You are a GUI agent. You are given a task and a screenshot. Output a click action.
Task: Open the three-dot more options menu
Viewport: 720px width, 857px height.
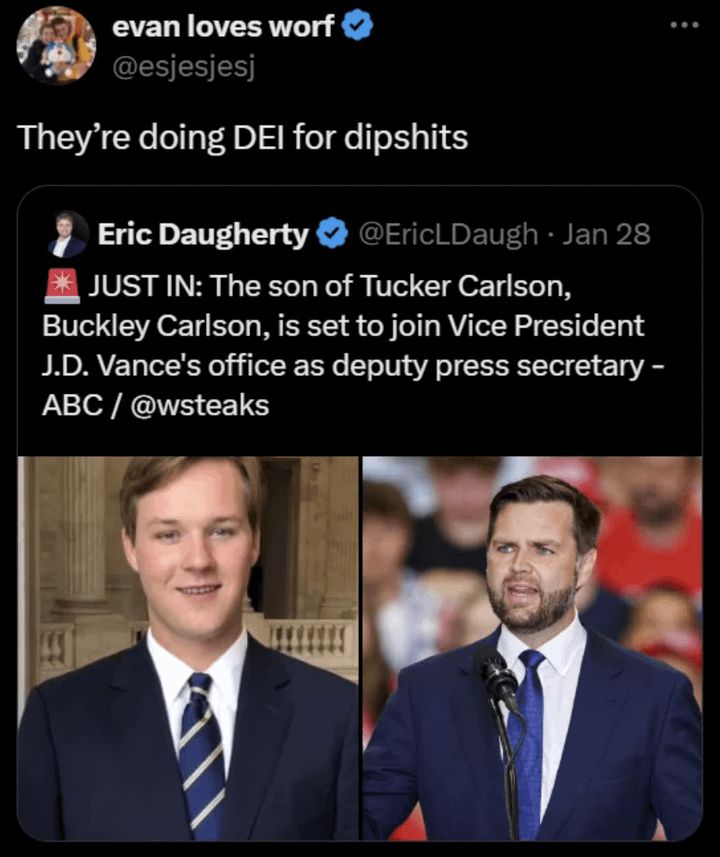686,25
